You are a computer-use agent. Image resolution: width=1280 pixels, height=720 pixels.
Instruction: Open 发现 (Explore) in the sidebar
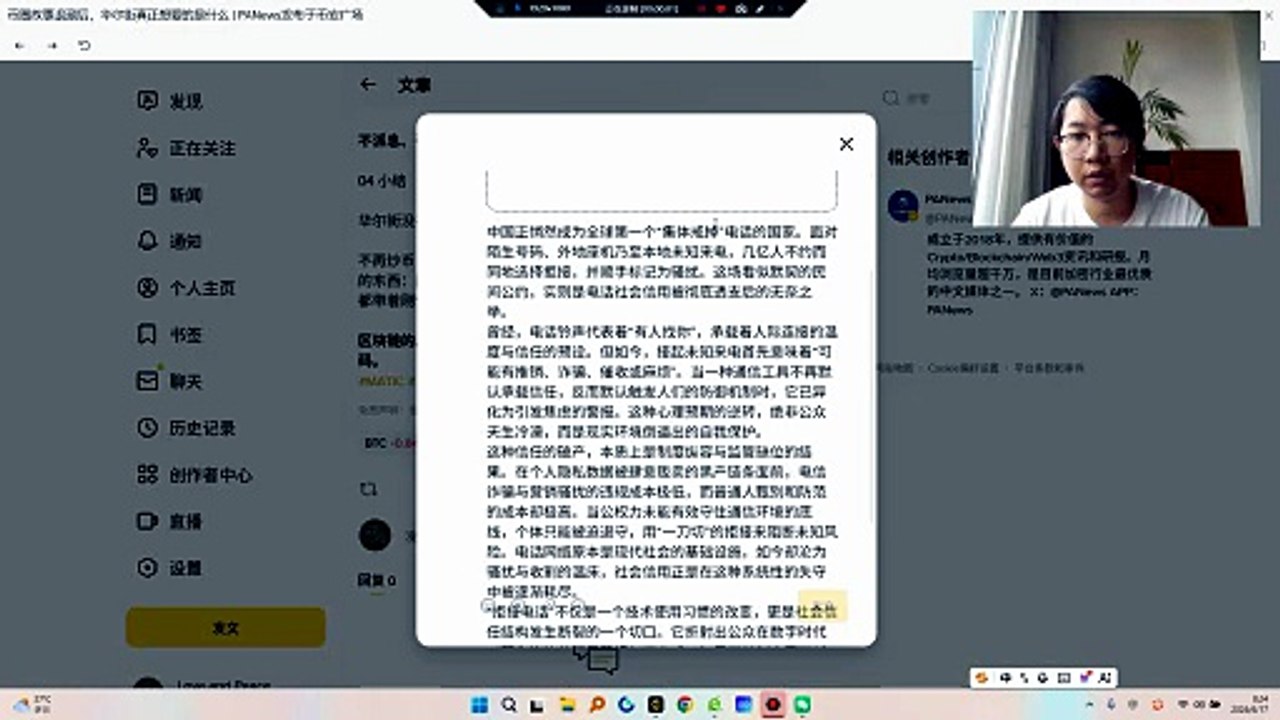[x=170, y=101]
